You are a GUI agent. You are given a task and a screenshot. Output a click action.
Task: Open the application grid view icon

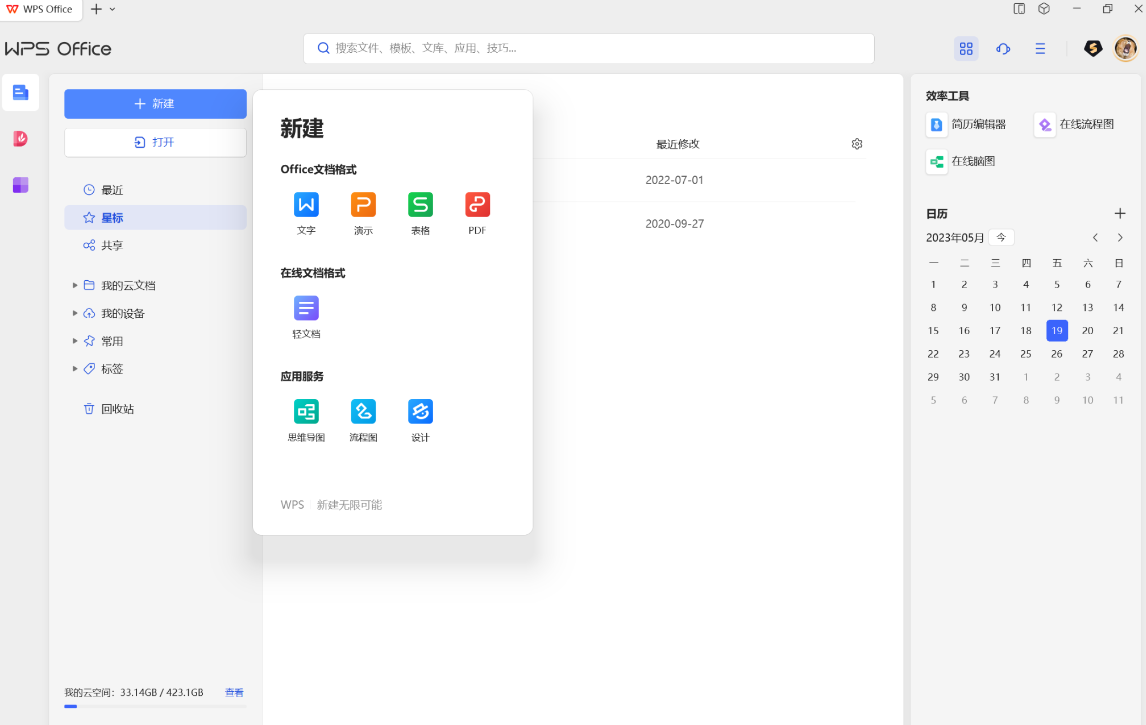pyautogui.click(x=966, y=48)
